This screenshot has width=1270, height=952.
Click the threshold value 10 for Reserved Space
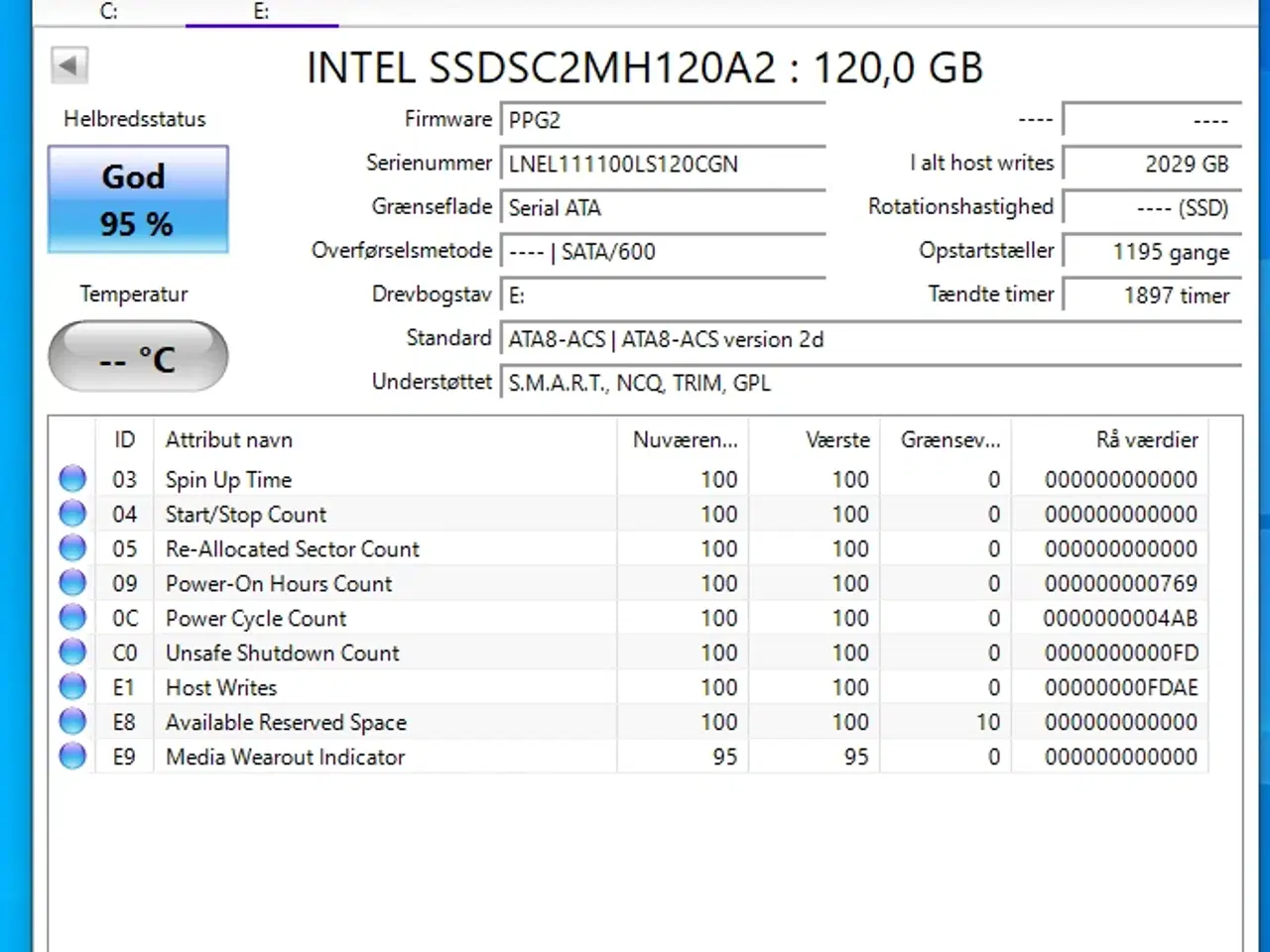click(x=988, y=722)
